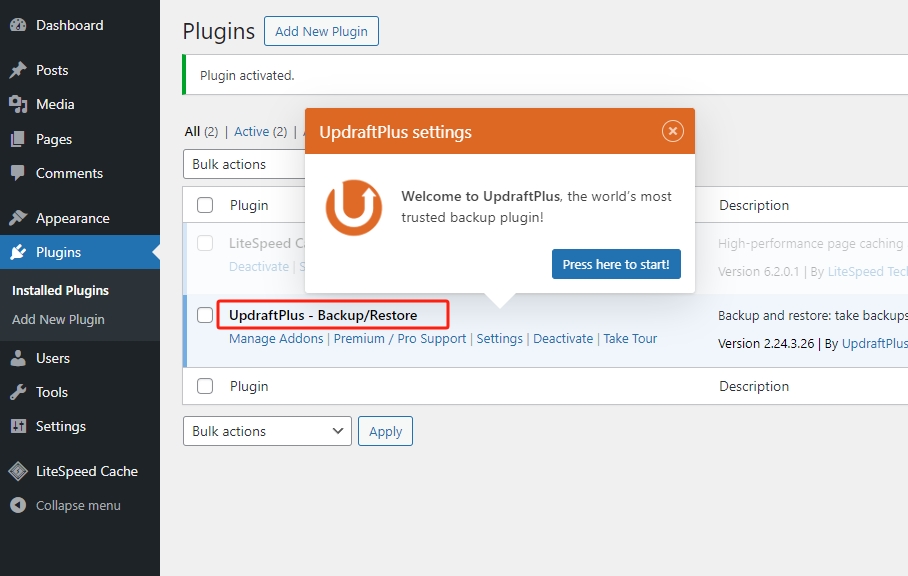Screen dimensions: 908x576
Task: Click the Settings sliders icon
Action: tap(18, 426)
